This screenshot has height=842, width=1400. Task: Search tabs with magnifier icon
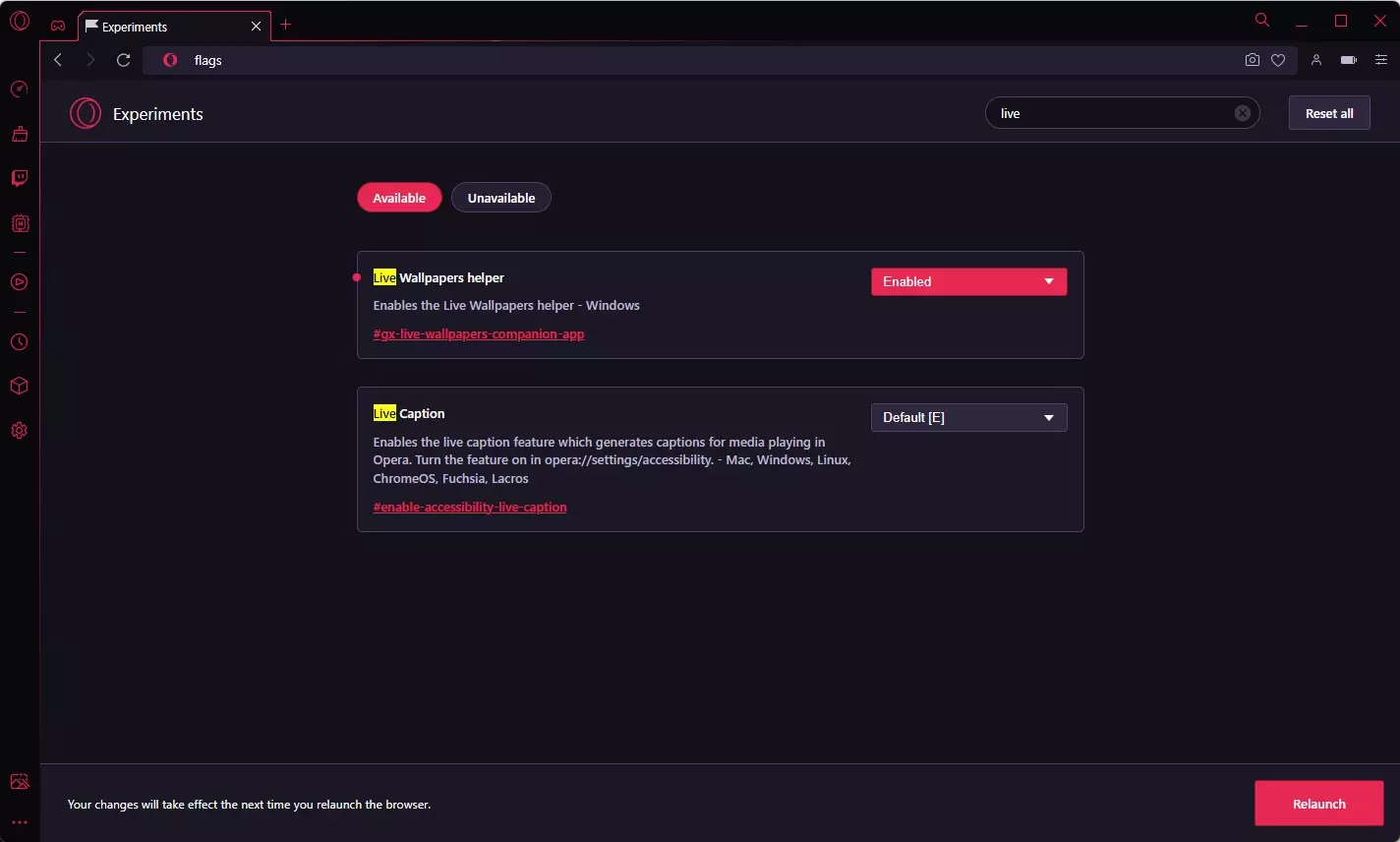[x=1262, y=20]
